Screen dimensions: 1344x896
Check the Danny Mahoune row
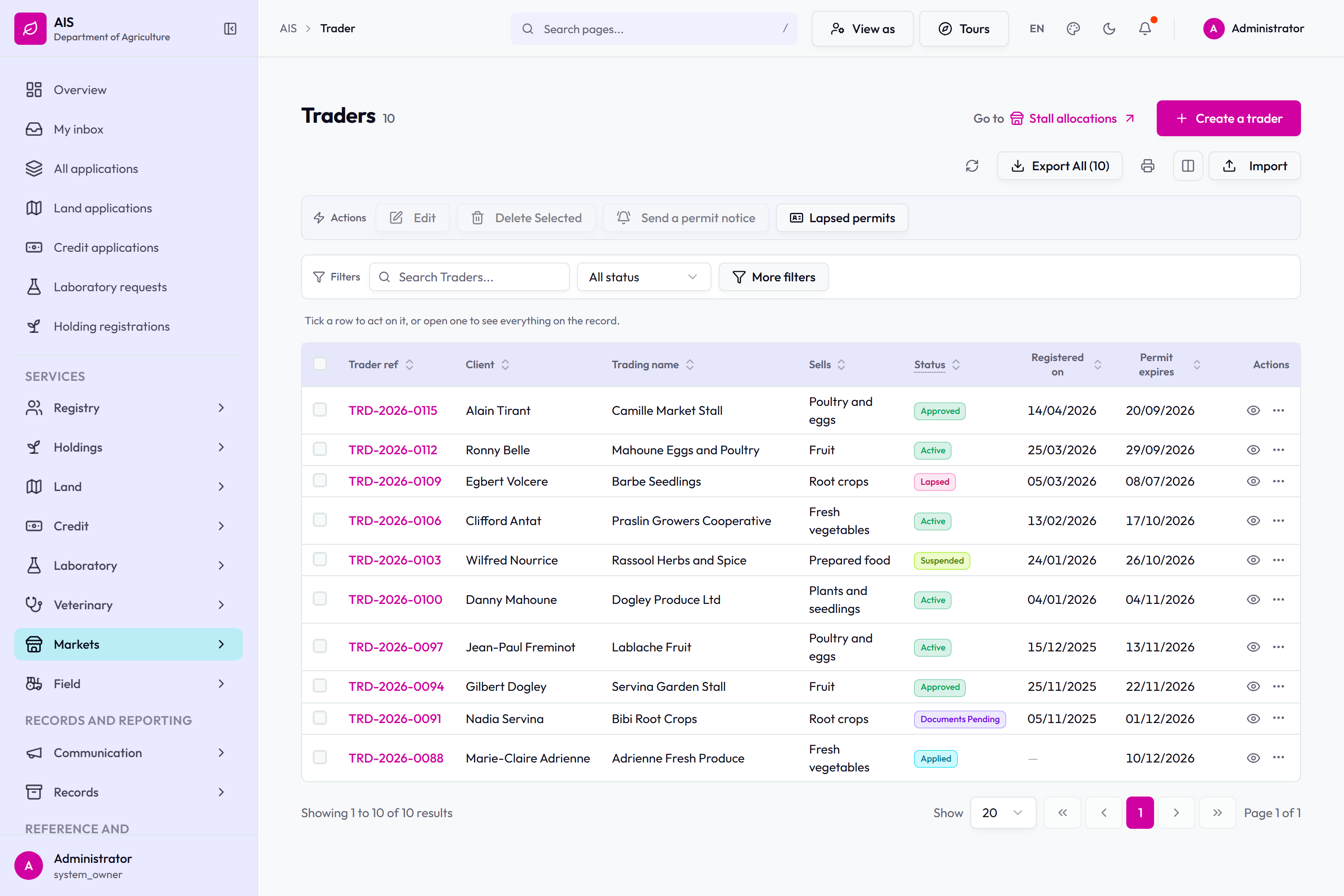point(320,599)
